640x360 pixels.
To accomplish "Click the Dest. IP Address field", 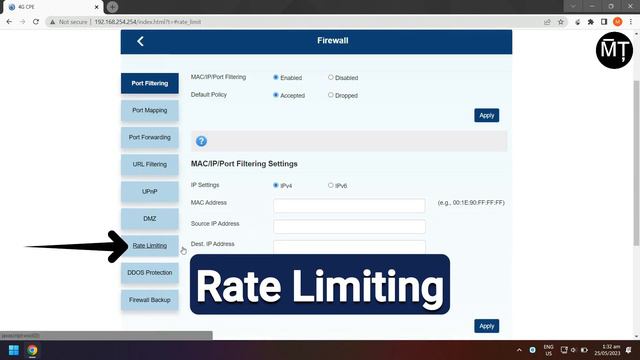I will click(x=349, y=247).
